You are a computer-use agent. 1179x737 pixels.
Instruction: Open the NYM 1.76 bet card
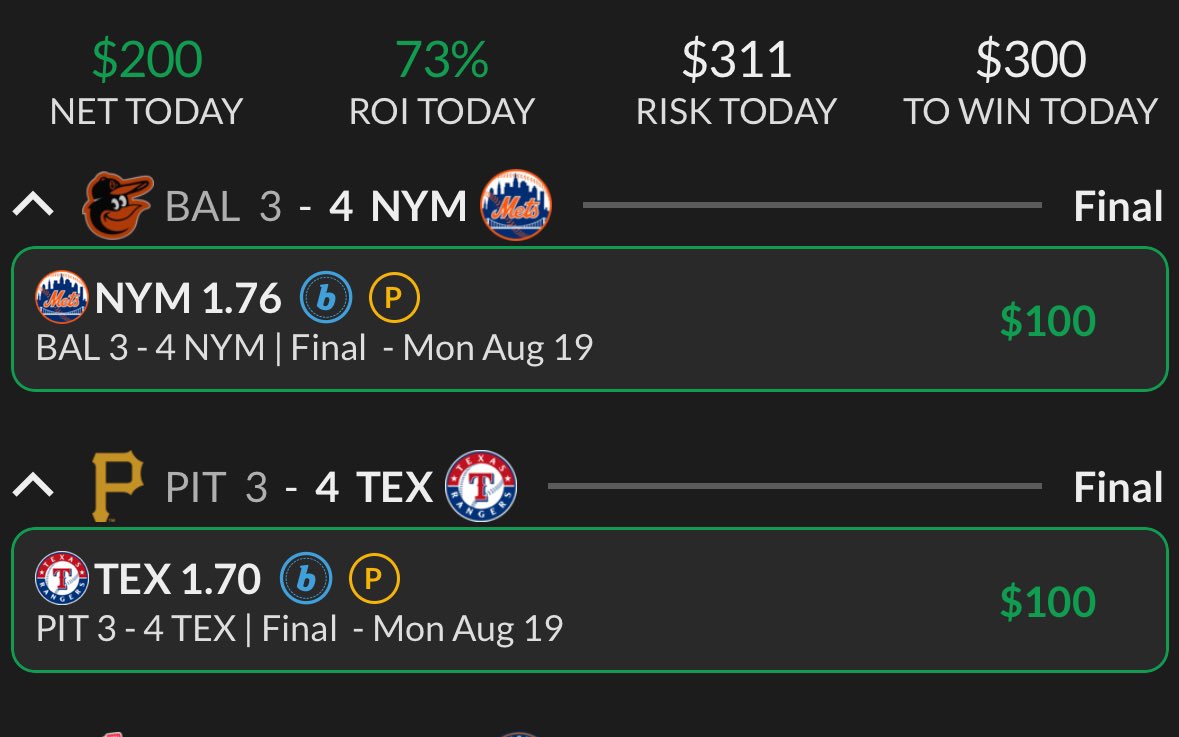[x=590, y=319]
